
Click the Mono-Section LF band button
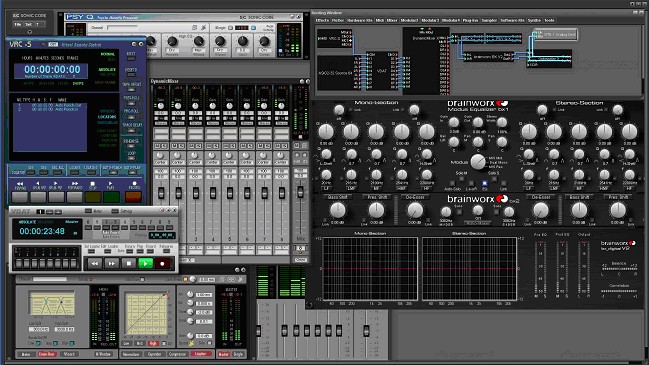[x=326, y=188]
